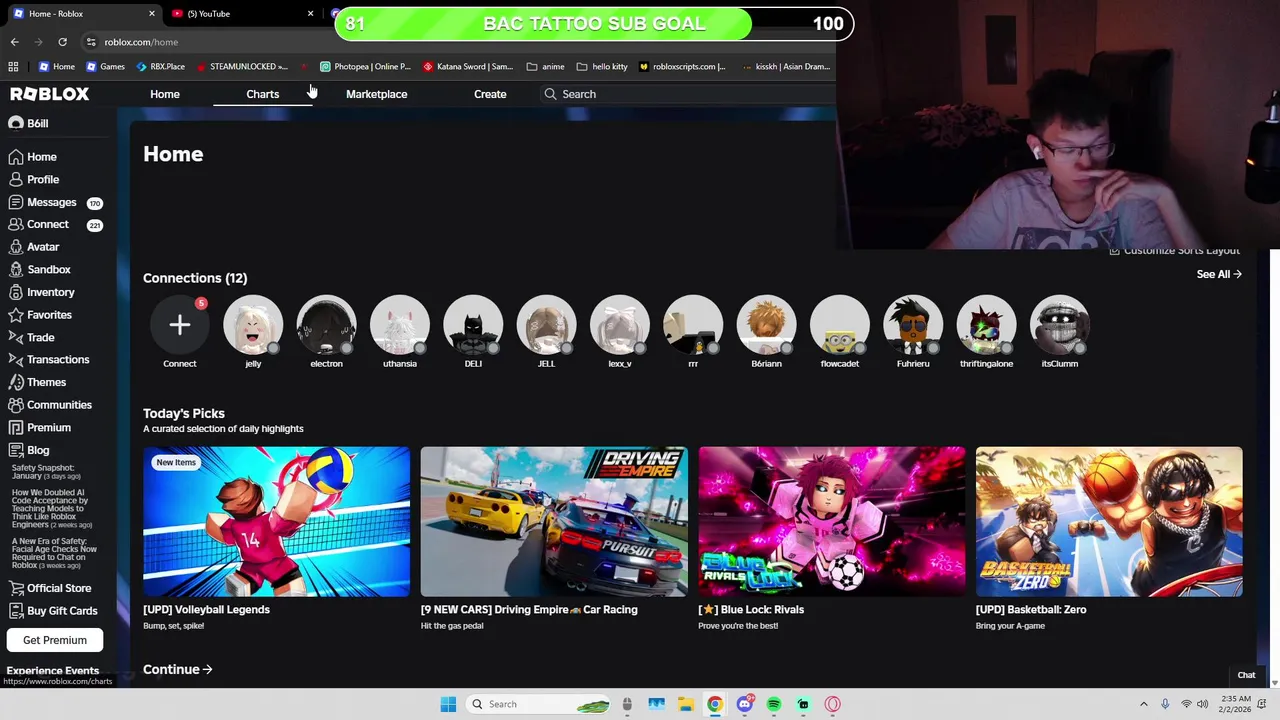Click the Windows taskbar Search box
1280x720 pixels.
pos(539,704)
